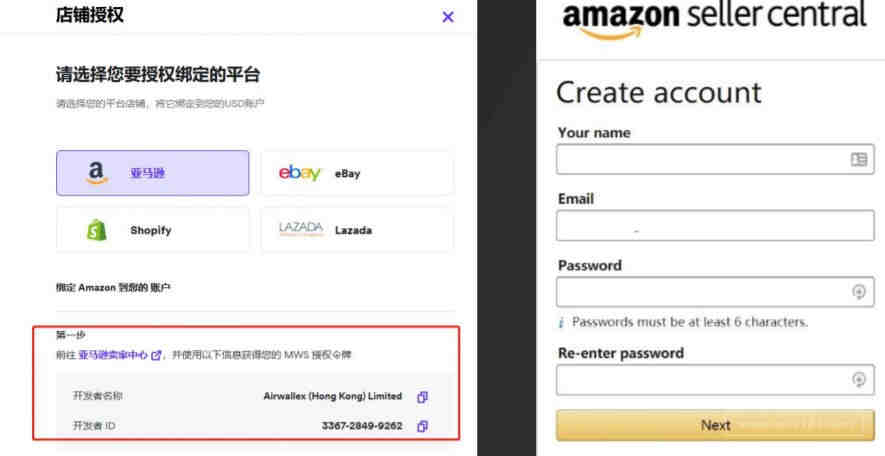Click the contact card icon in Your name field
885x456 pixels.
click(858, 159)
